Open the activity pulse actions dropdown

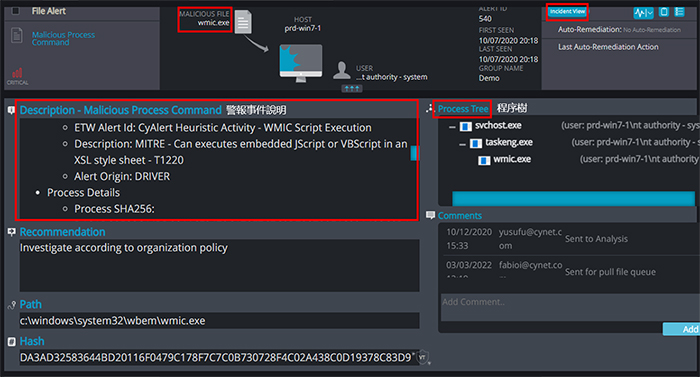[643, 13]
